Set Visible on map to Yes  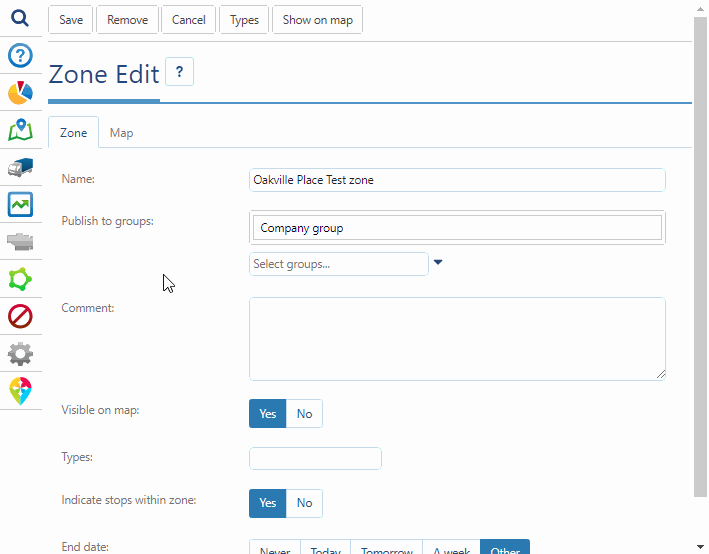pyautogui.click(x=267, y=414)
